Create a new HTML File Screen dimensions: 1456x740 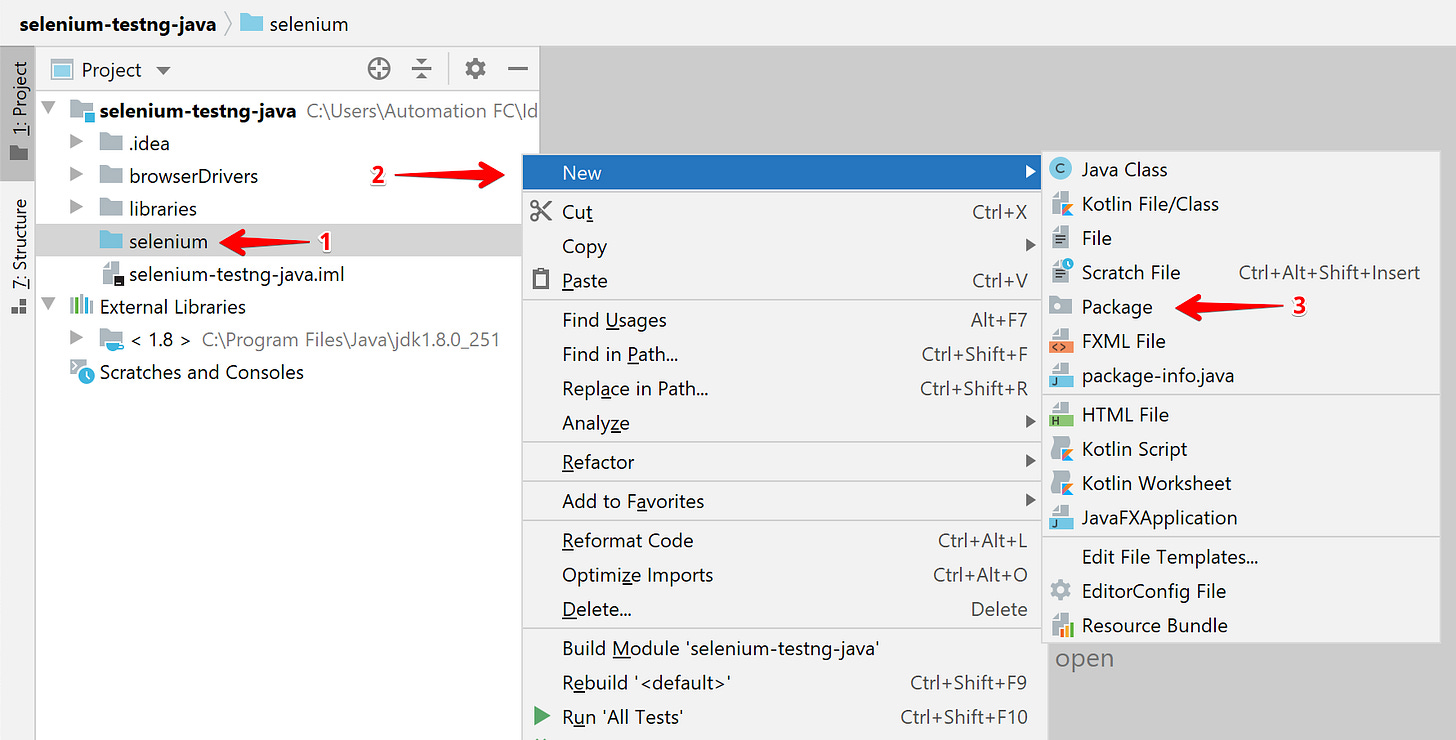[1241, 414]
